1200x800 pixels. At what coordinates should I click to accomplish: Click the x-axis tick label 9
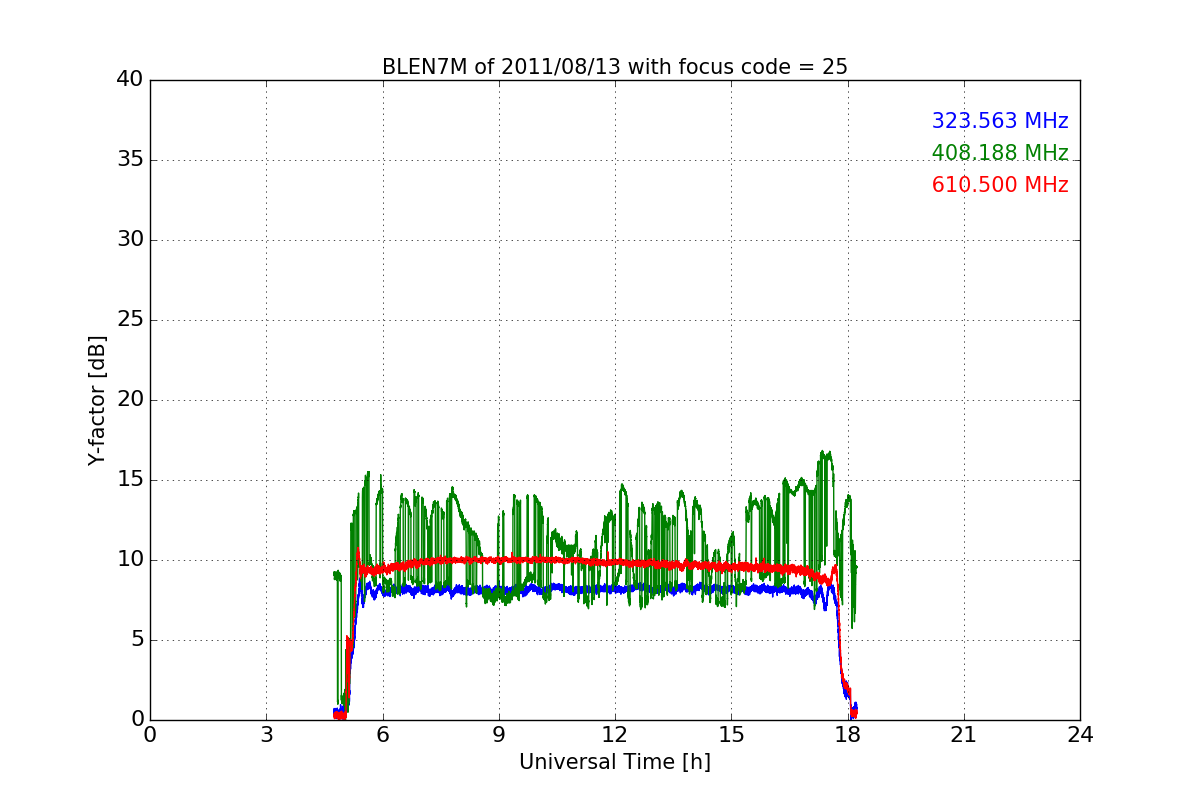[499, 735]
